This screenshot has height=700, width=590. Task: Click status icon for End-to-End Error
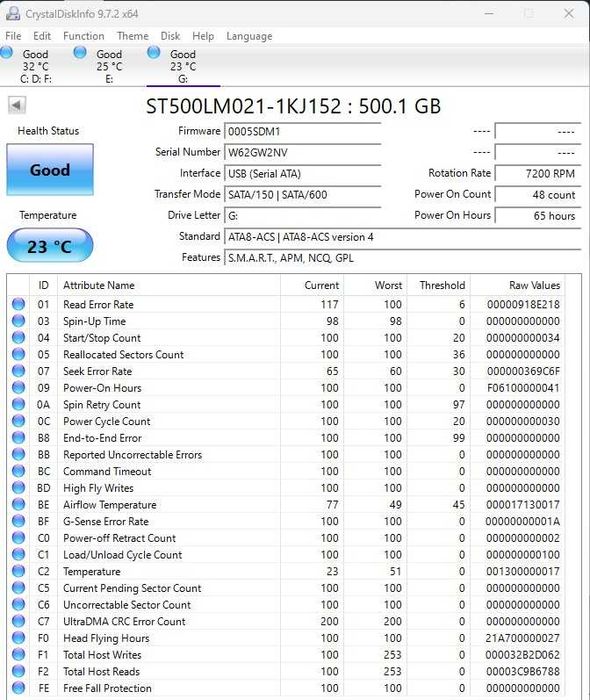coord(18,438)
